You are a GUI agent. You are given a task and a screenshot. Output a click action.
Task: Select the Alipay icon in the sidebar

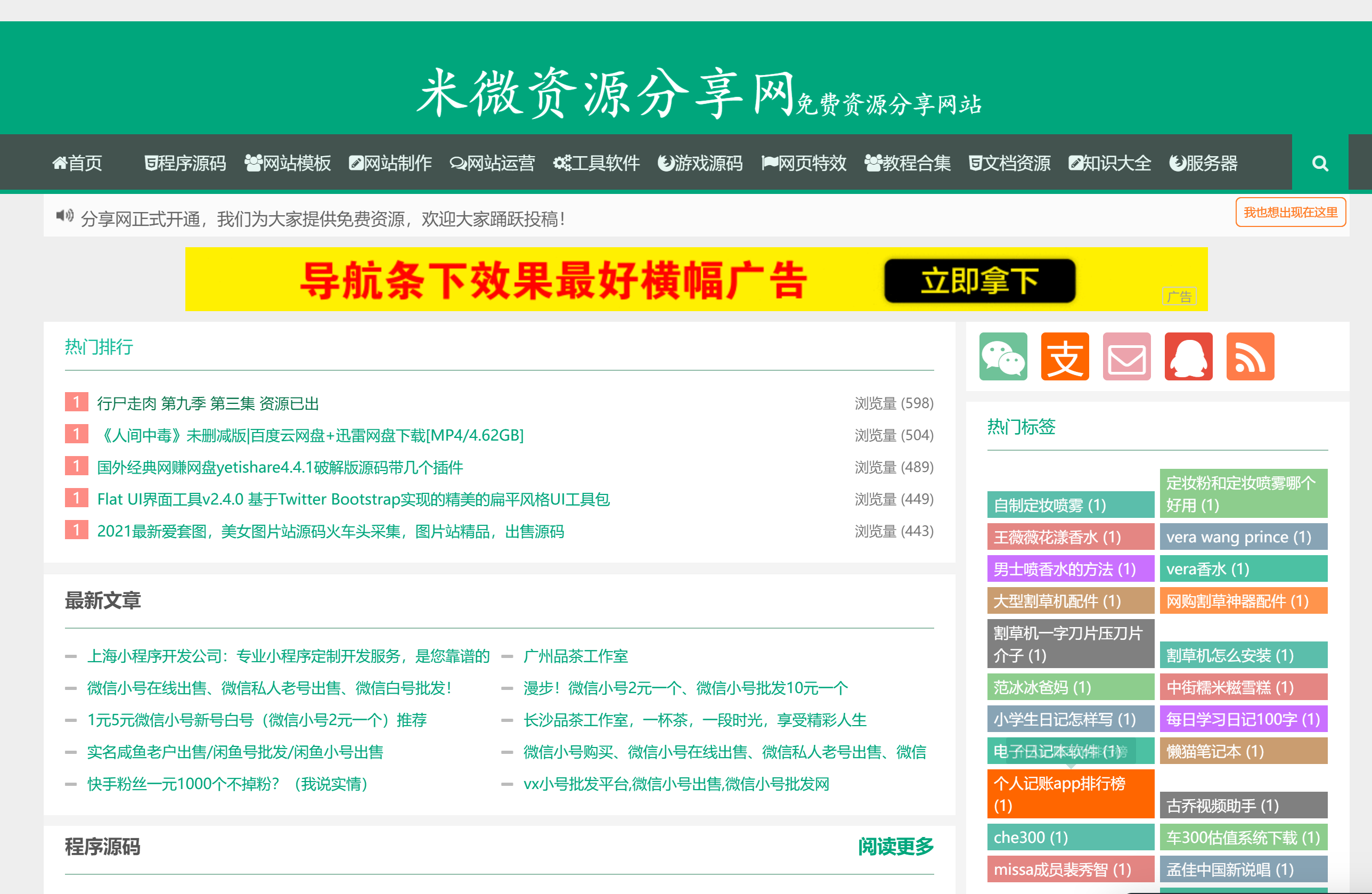[x=1065, y=356]
